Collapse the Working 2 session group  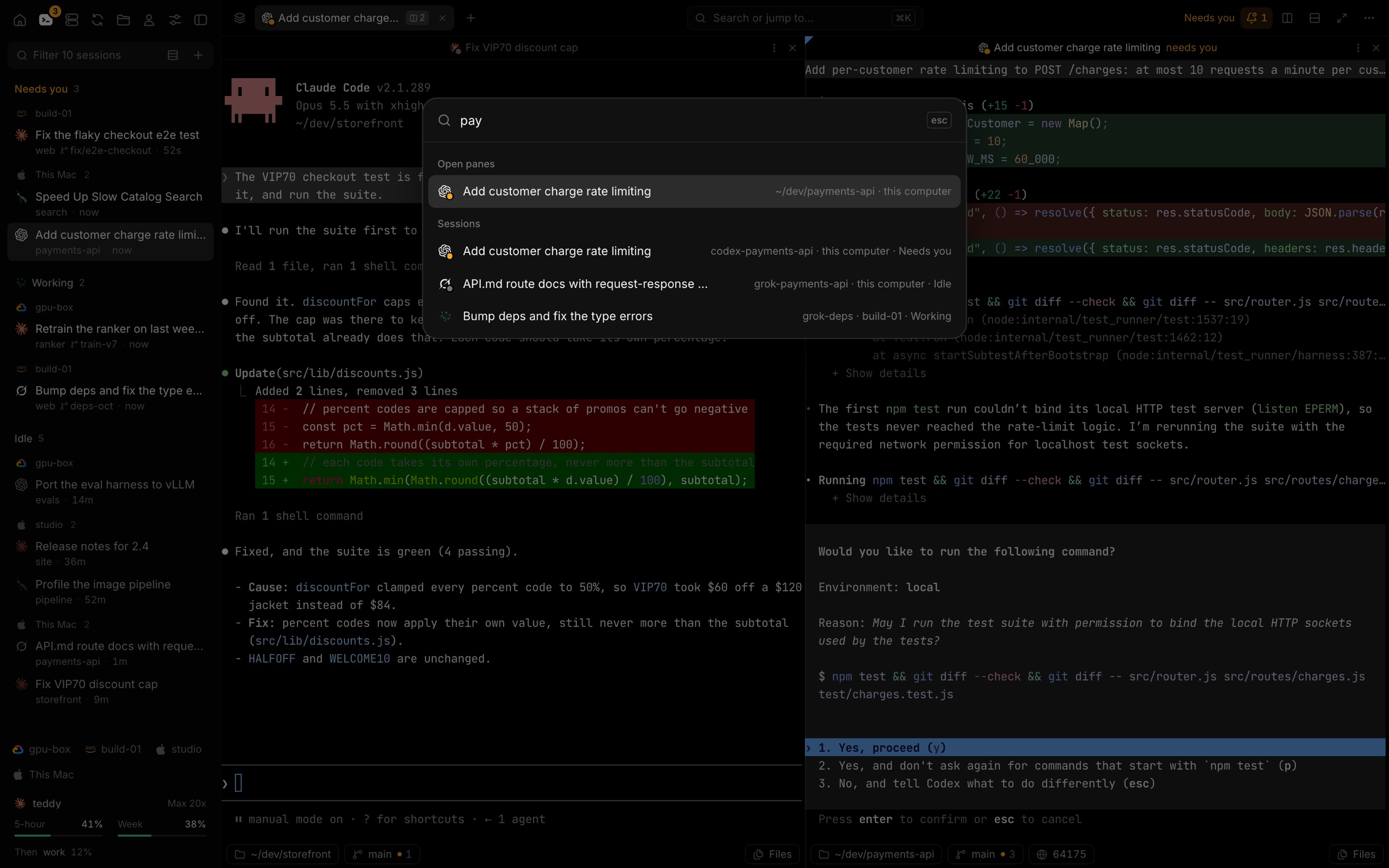coord(51,282)
